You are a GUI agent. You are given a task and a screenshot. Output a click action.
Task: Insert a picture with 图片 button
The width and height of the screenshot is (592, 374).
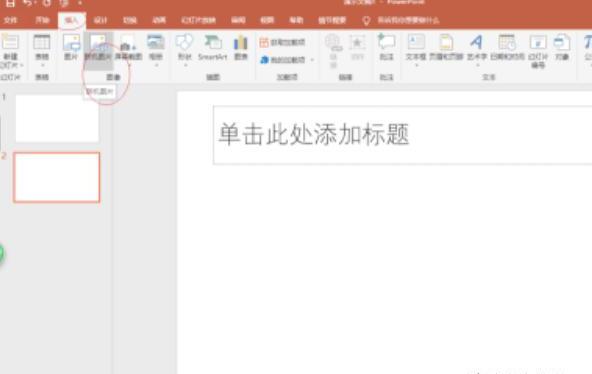71,48
